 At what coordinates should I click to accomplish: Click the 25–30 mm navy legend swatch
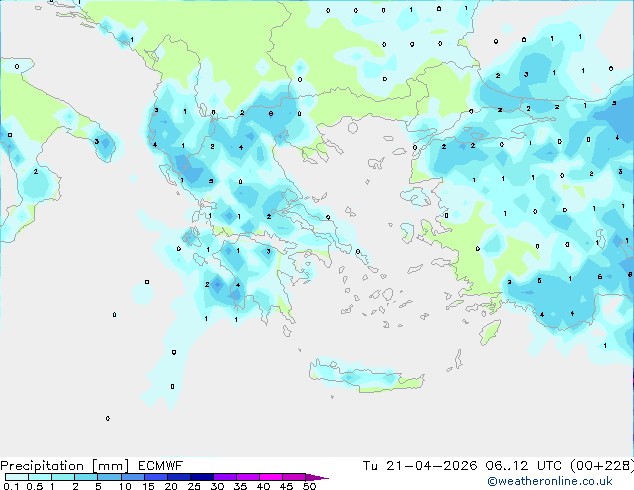click(201, 477)
